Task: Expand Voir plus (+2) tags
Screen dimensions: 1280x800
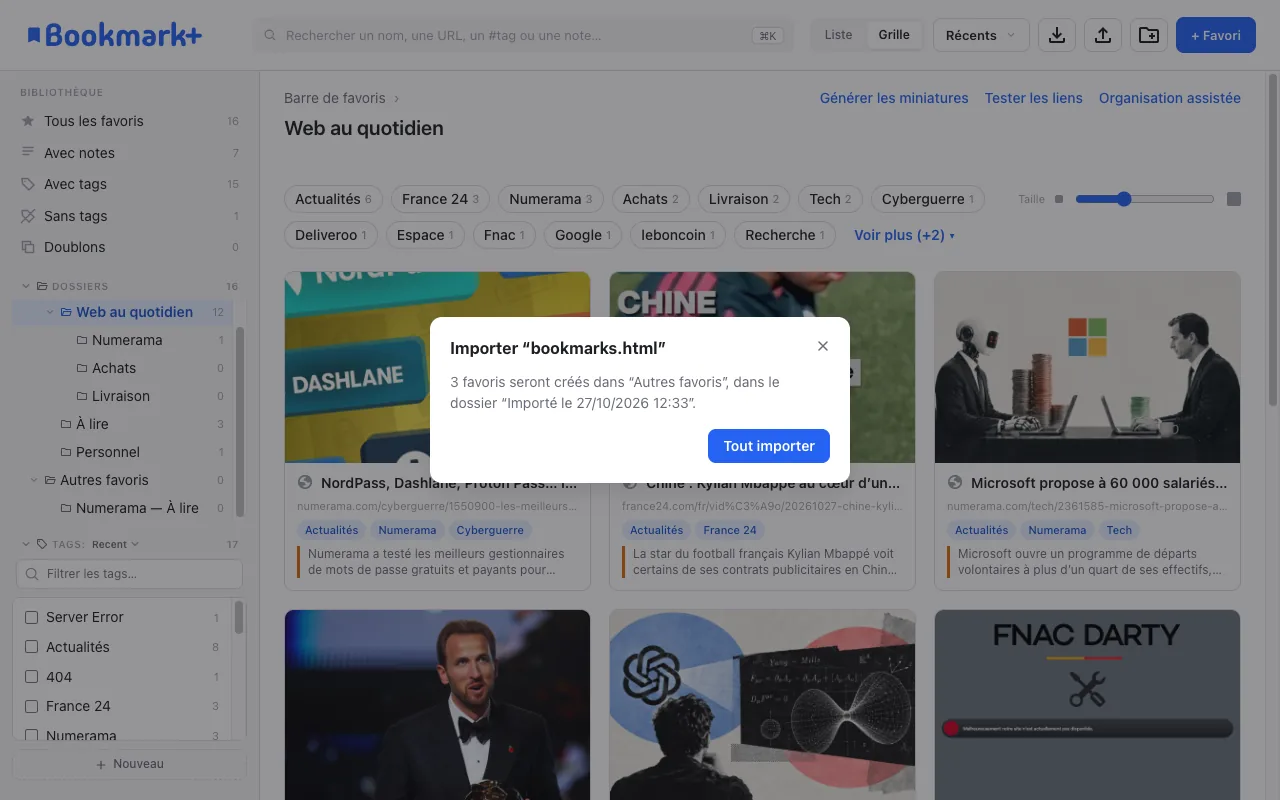Action: pos(904,235)
